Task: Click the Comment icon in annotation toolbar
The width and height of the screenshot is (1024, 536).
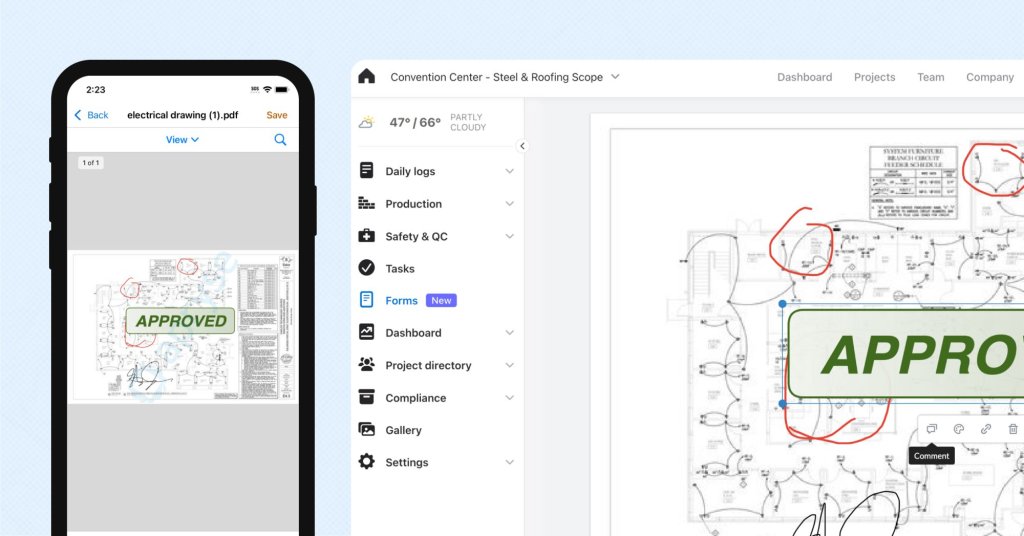Action: pos(931,429)
